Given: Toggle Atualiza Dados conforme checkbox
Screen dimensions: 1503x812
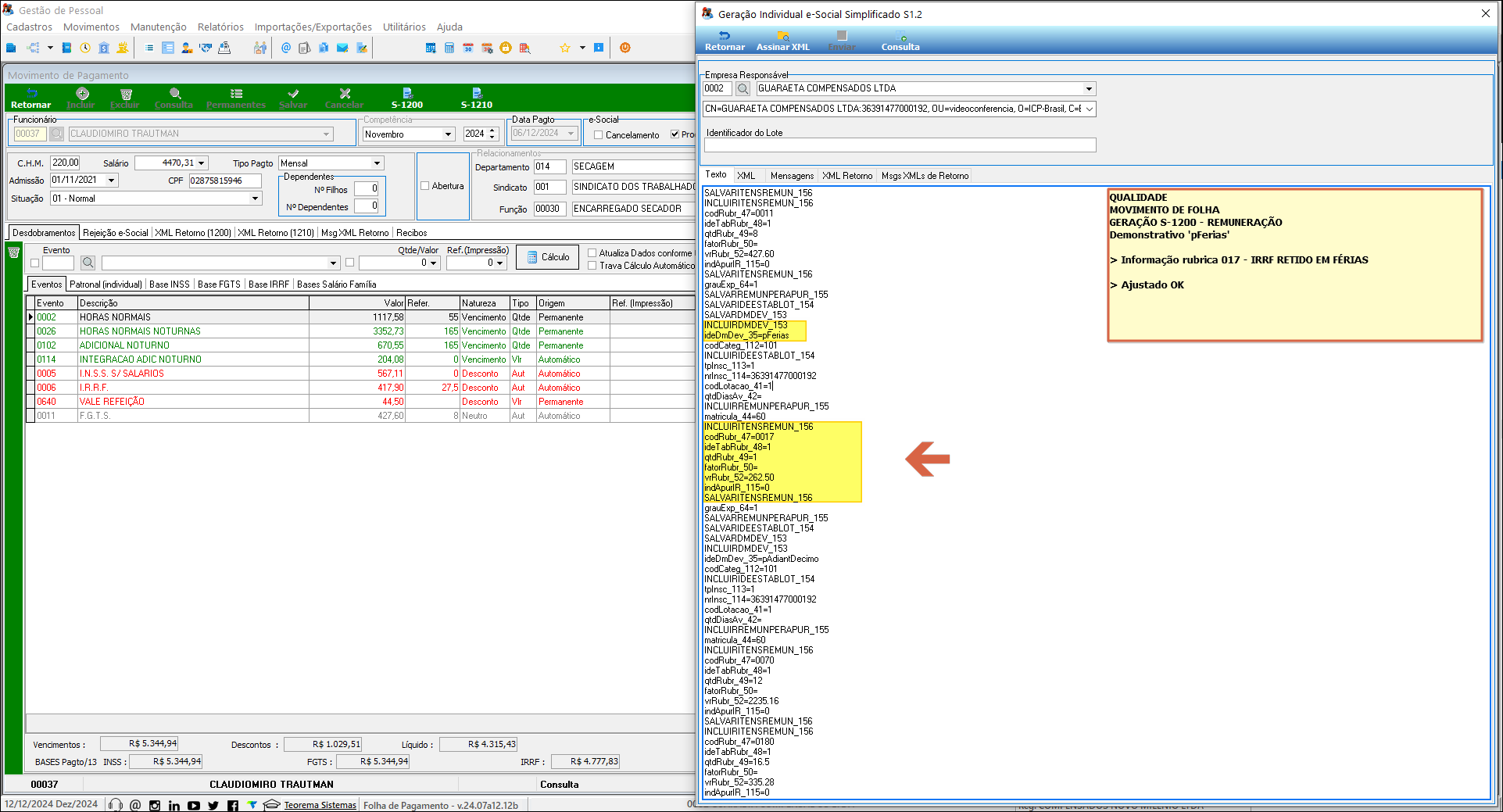Looking at the screenshot, I should [x=592, y=253].
